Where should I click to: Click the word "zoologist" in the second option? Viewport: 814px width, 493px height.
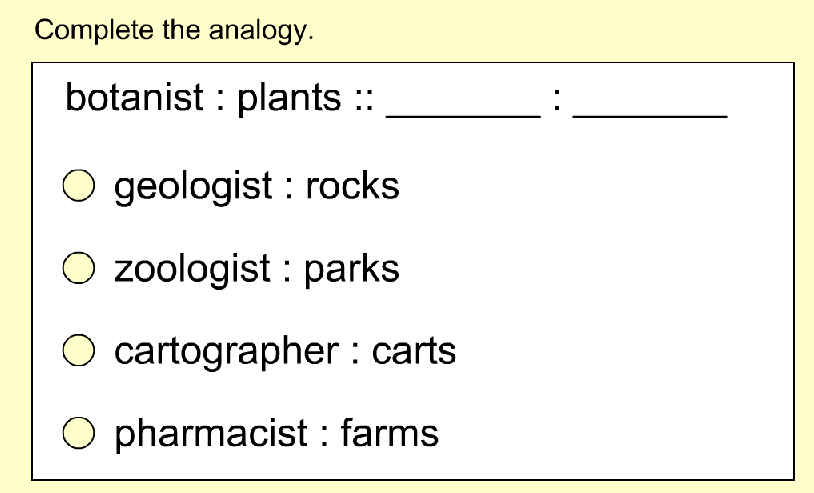click(x=192, y=270)
